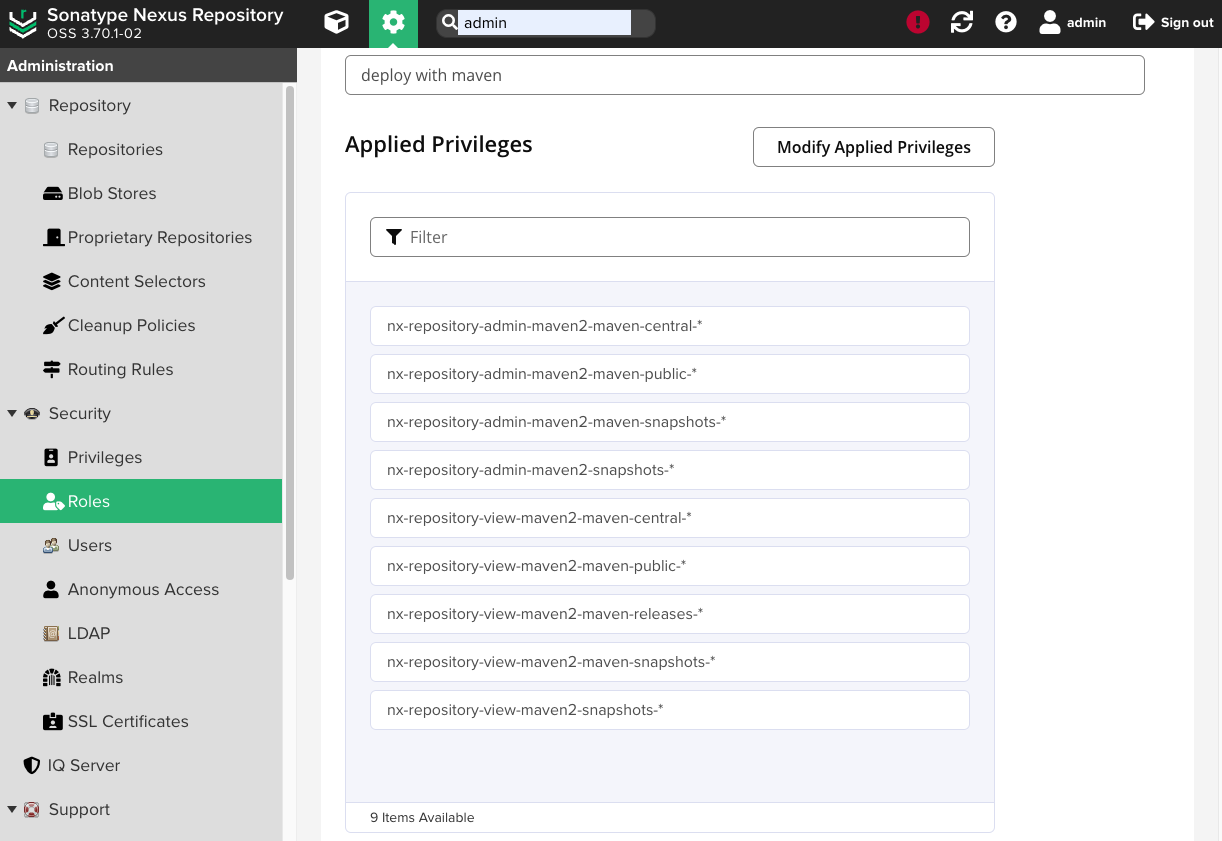Open the Privileges menu item

point(105,457)
